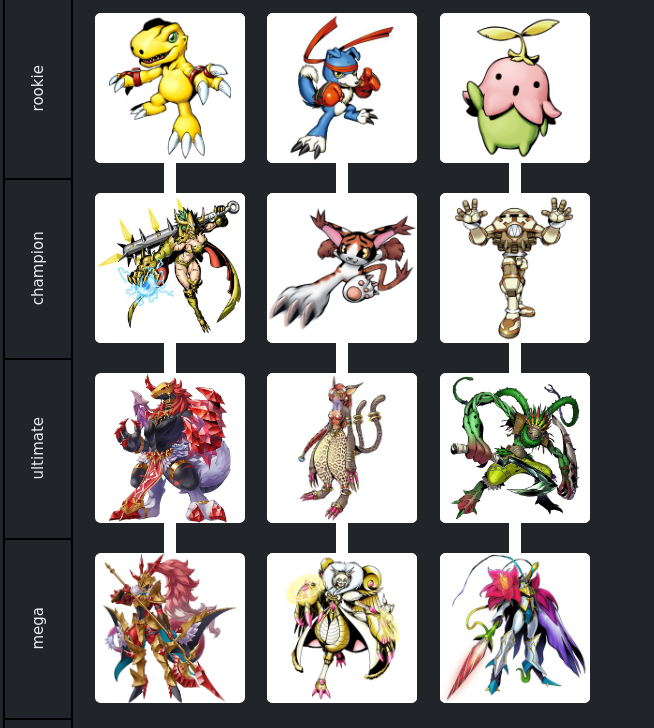Select the red crystal dragon ultimate

[170, 448]
